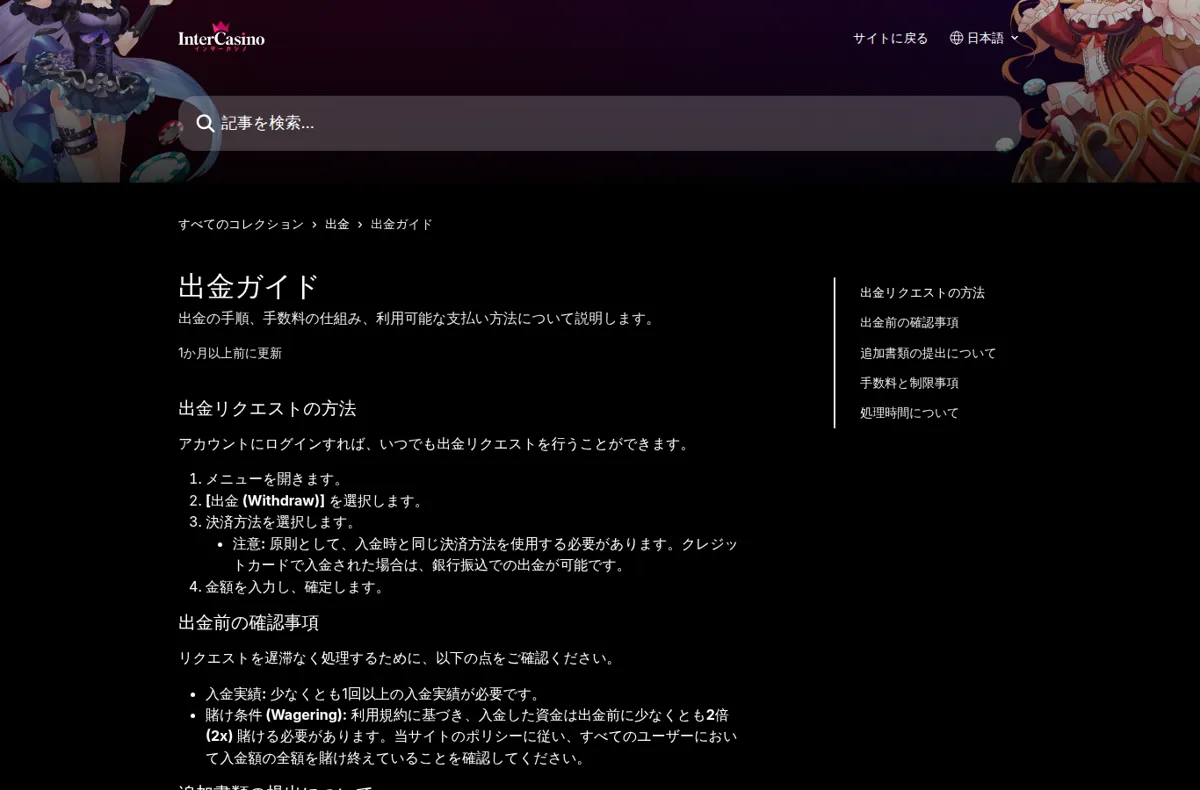
Task: Click the article description under the title
Action: pos(418,318)
